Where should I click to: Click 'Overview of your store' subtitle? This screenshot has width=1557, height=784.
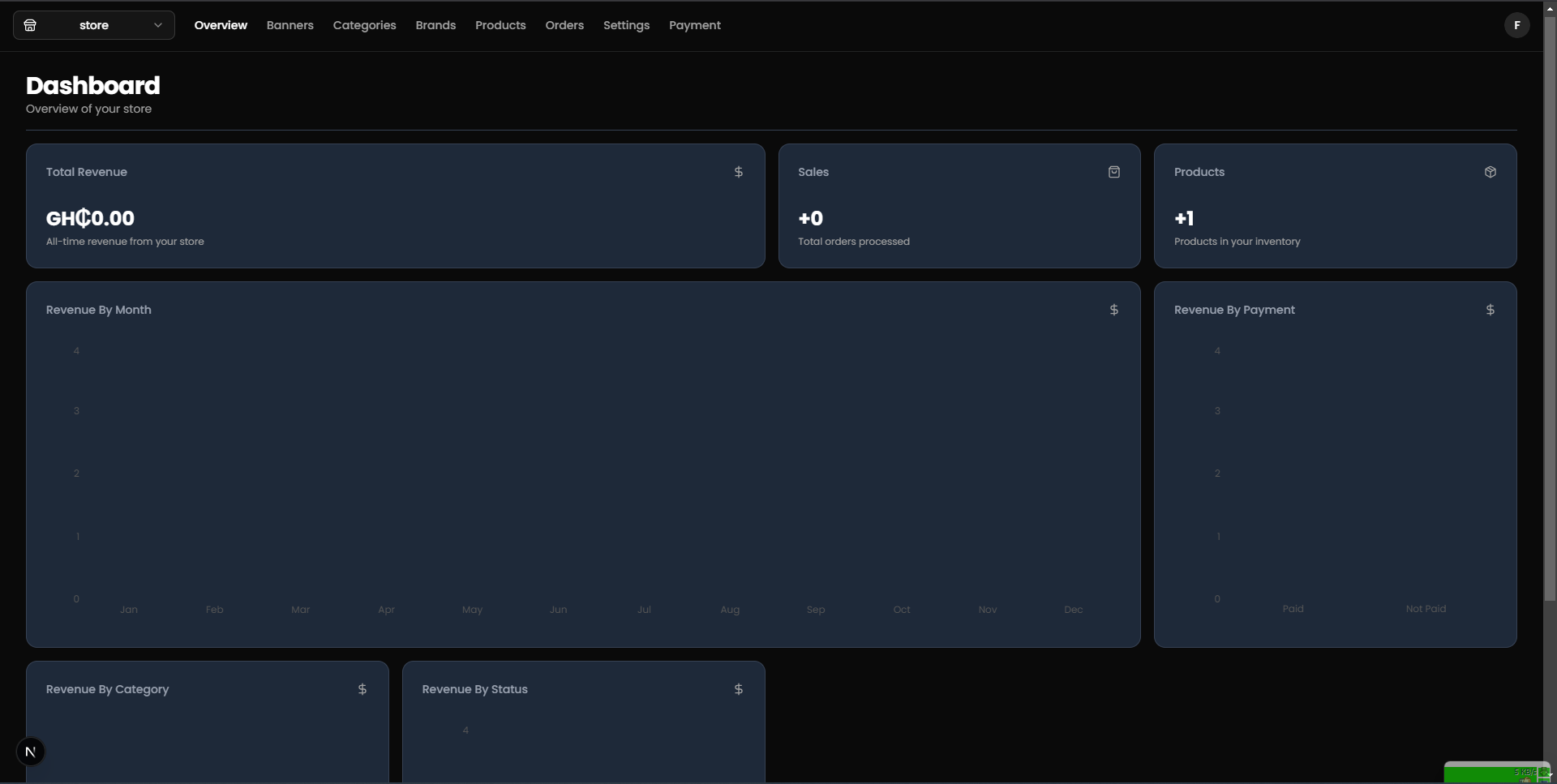(x=88, y=109)
